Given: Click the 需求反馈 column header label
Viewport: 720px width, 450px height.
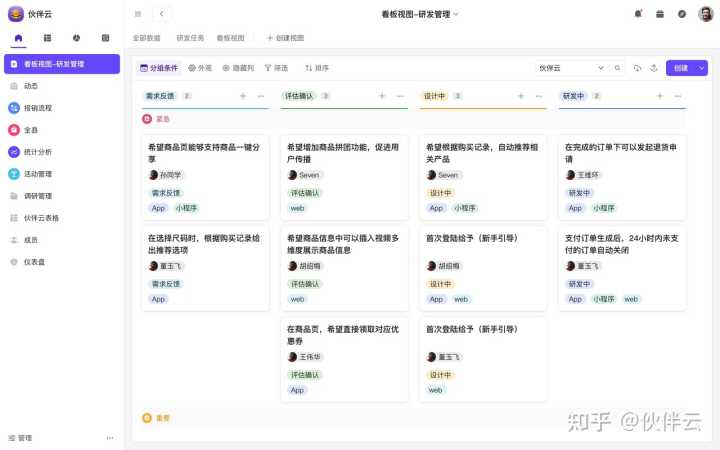Looking at the screenshot, I should pyautogui.click(x=160, y=96).
